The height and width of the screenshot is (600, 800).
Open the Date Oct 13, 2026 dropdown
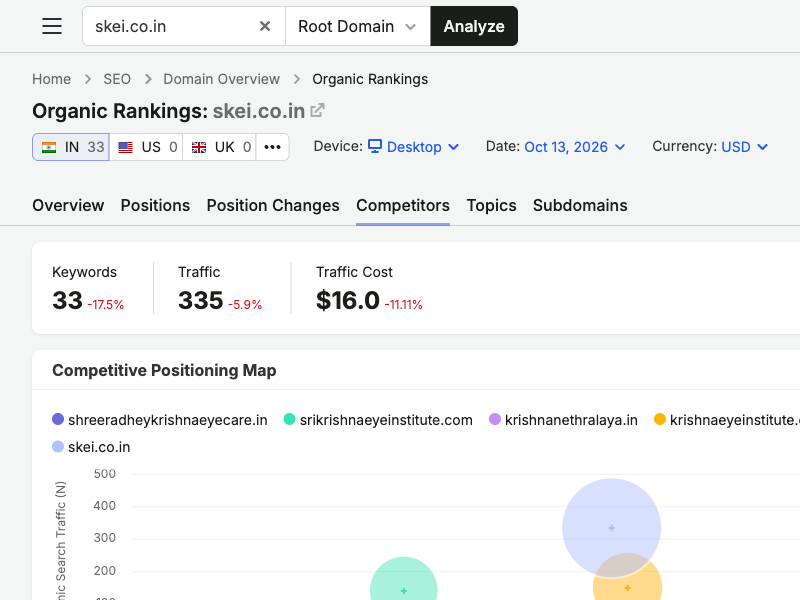574,147
